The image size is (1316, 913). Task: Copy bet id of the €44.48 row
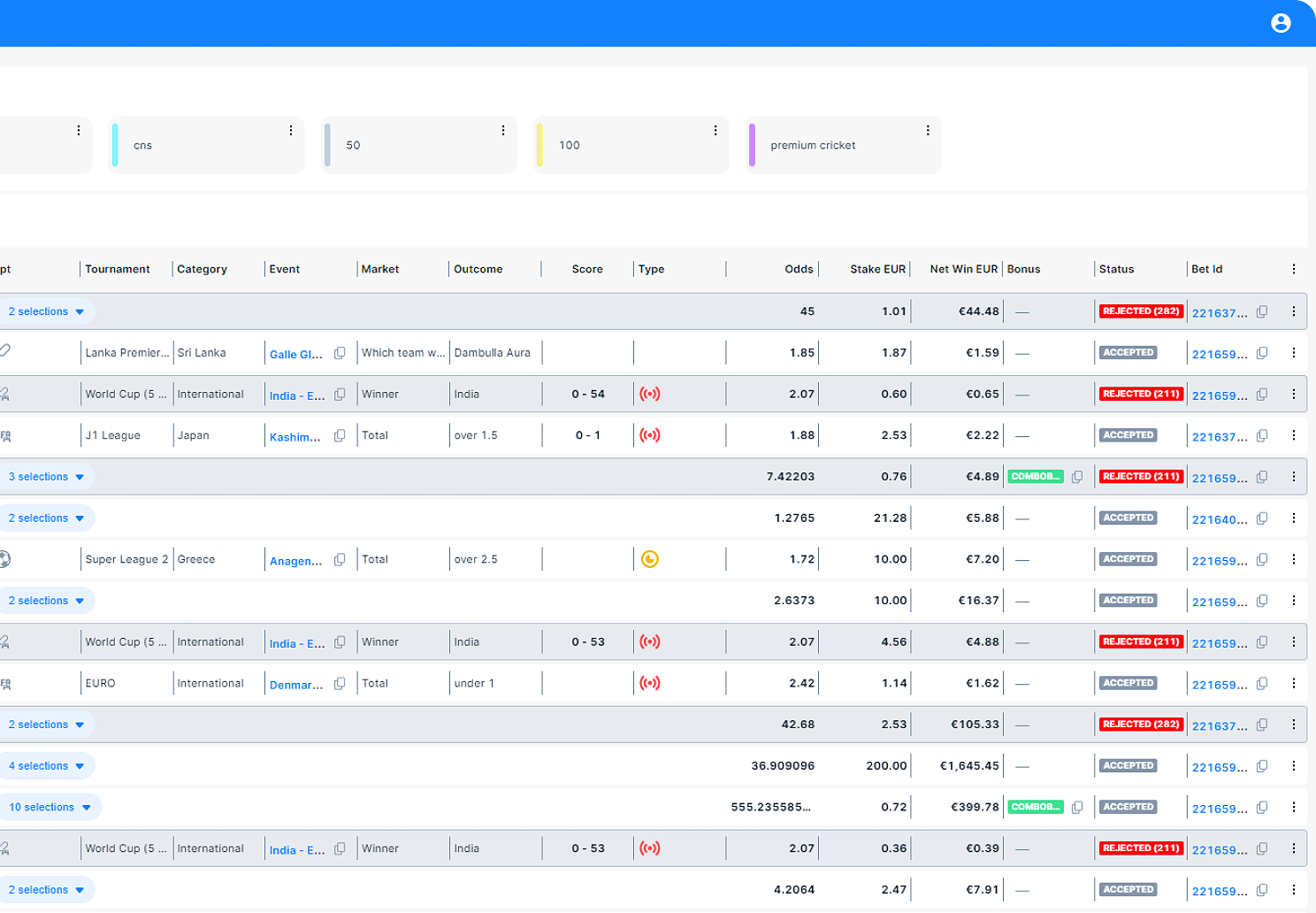1262,311
